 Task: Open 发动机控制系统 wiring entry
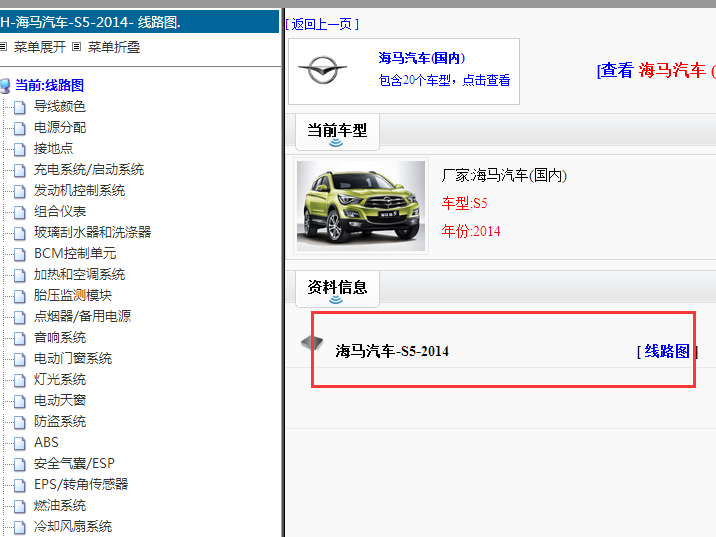coord(79,190)
